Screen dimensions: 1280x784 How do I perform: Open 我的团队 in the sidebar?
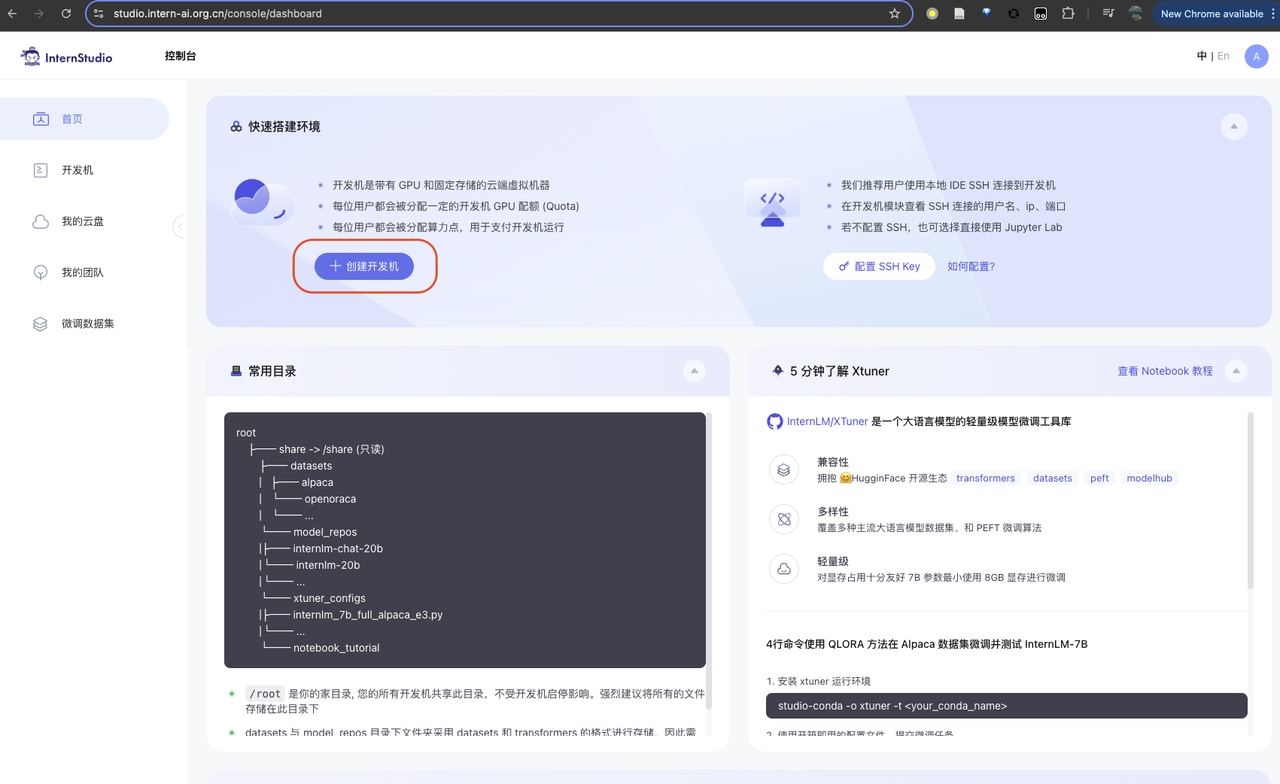[x=84, y=272]
